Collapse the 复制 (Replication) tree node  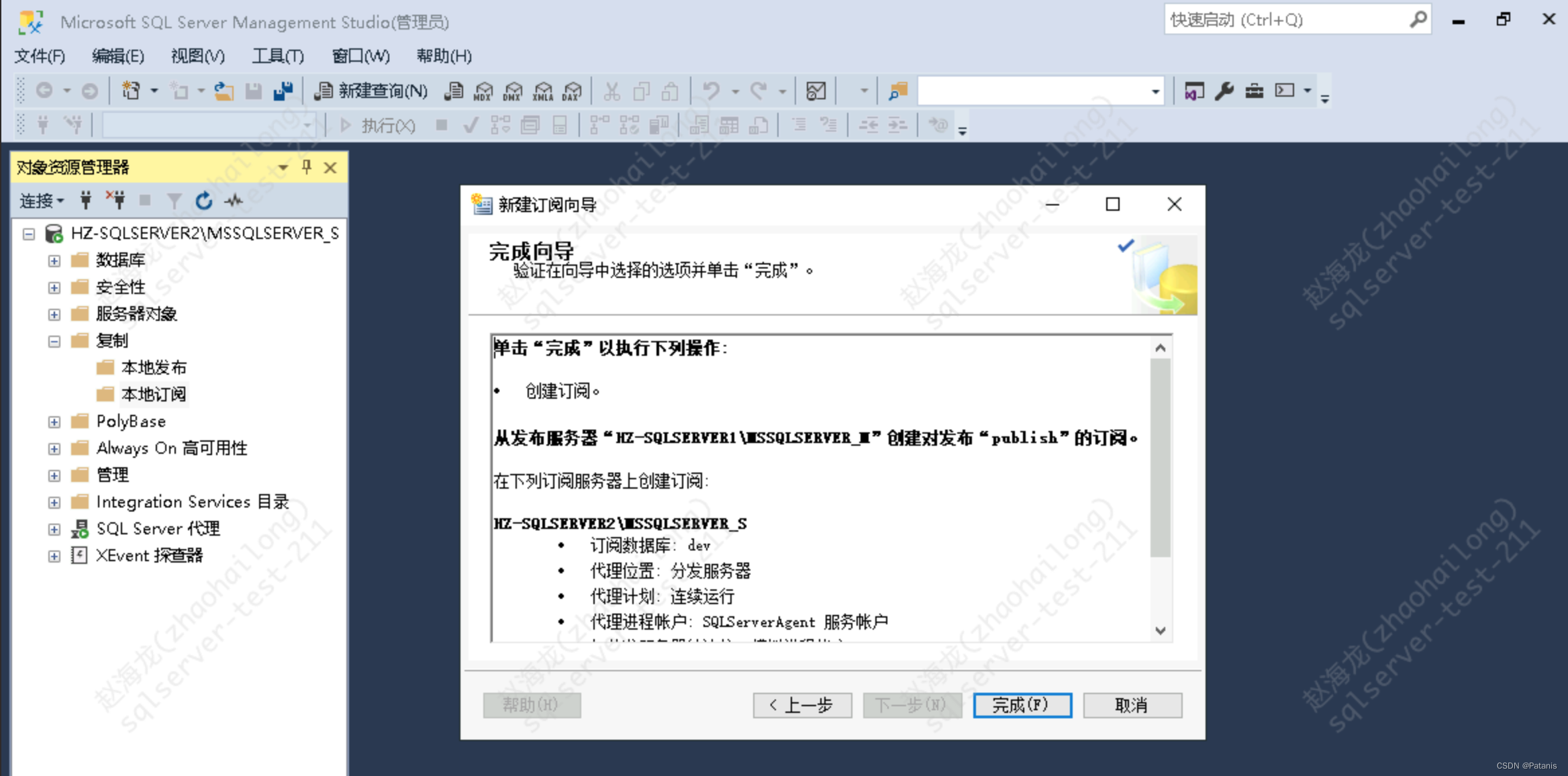[54, 341]
